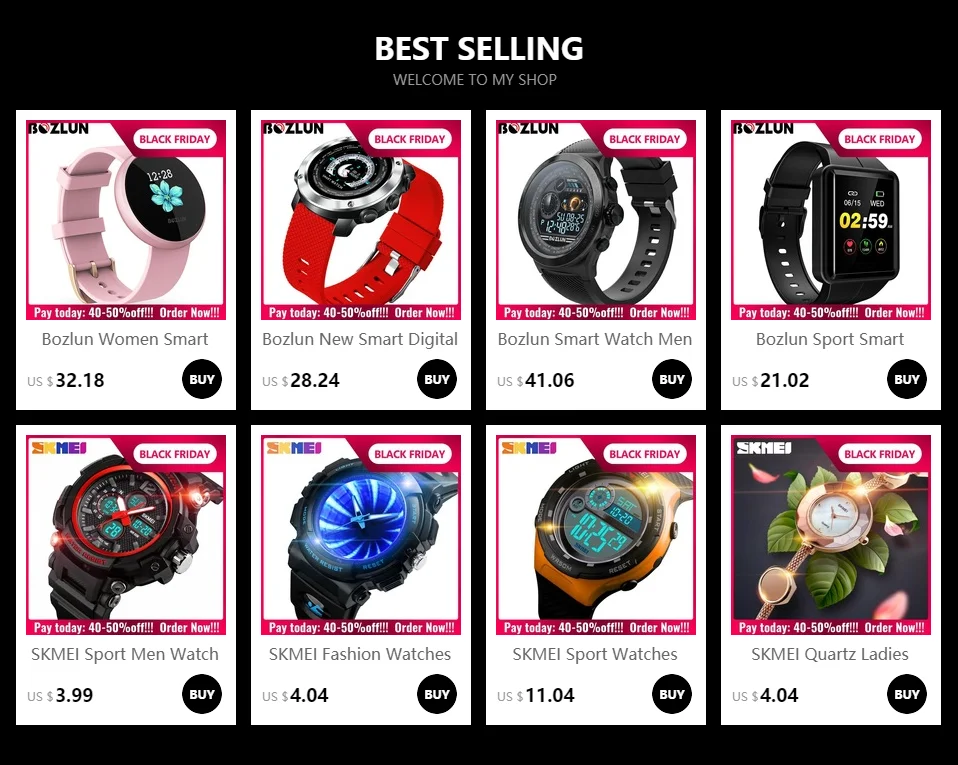Click BUY button for SKMEI Quartz Ladies

click(907, 694)
